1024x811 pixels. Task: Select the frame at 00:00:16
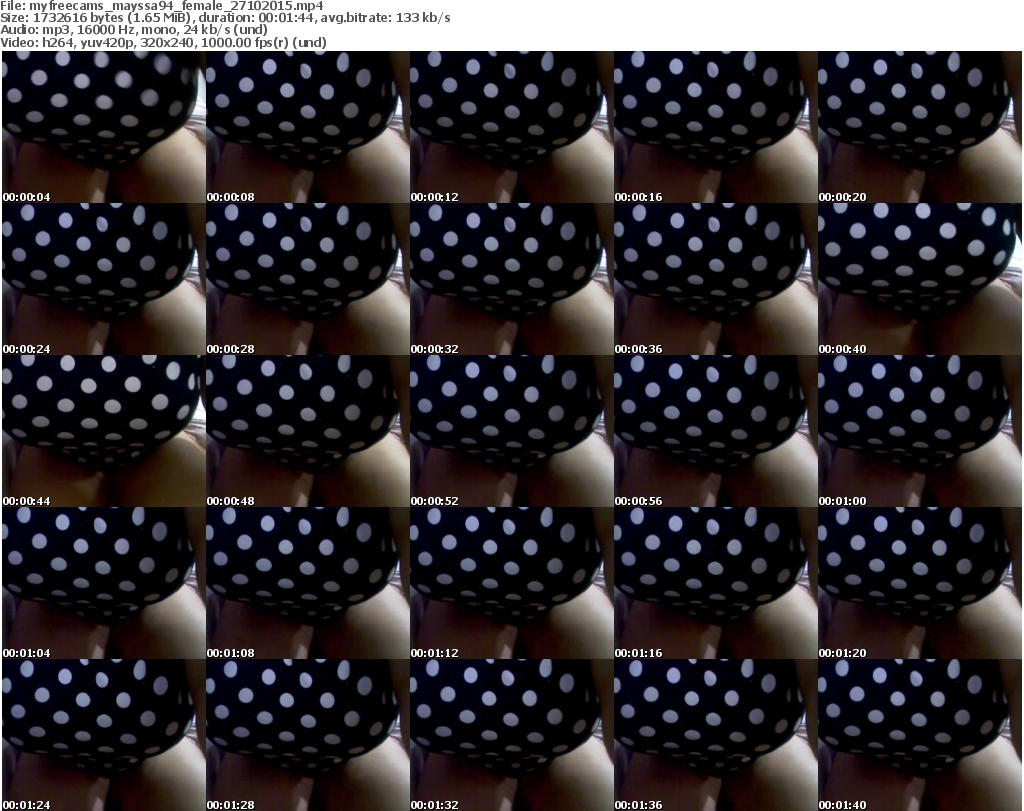(716, 127)
